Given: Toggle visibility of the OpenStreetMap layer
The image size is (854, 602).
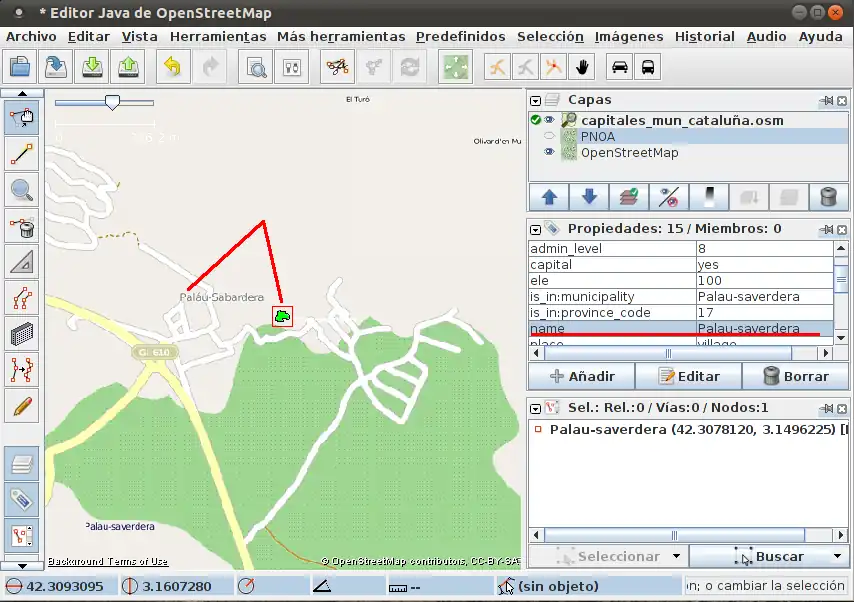Looking at the screenshot, I should [549, 153].
